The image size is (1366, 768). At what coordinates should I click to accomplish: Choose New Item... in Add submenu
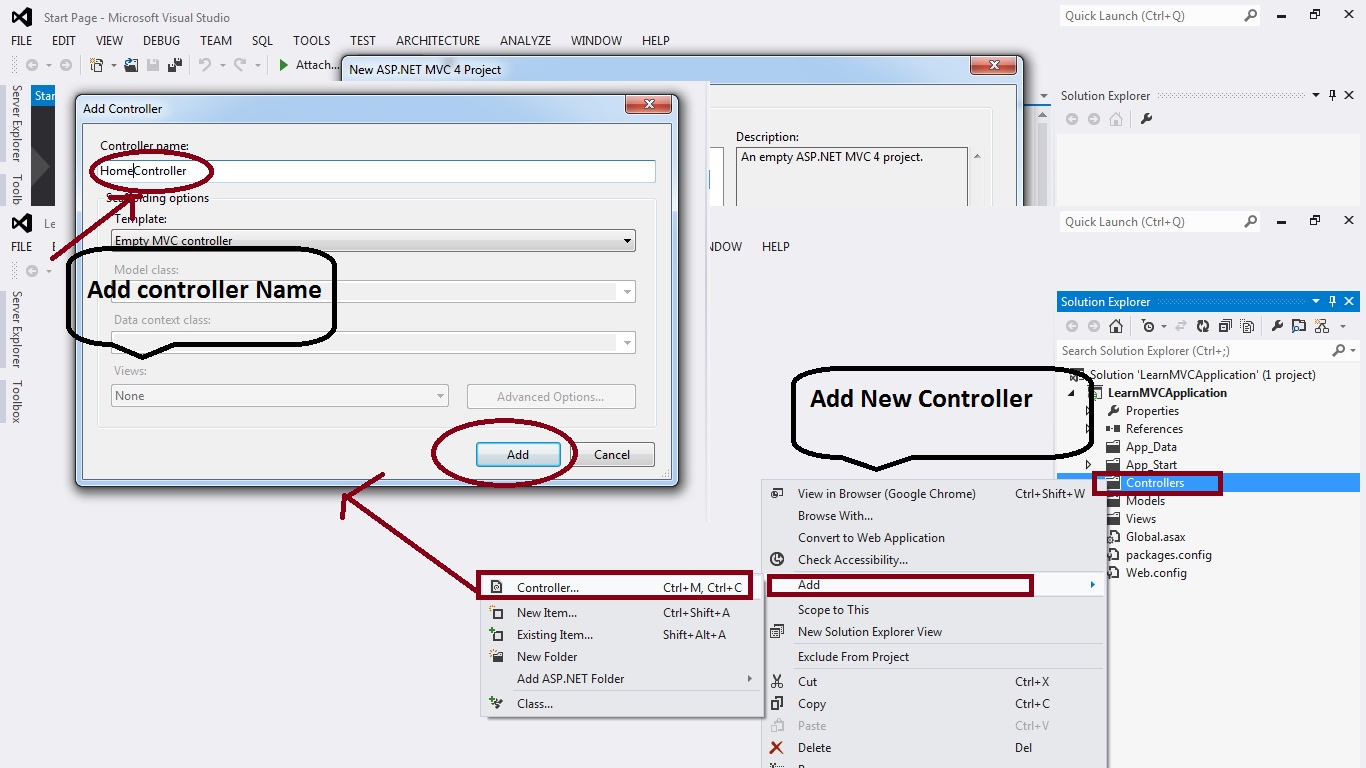[x=622, y=613]
